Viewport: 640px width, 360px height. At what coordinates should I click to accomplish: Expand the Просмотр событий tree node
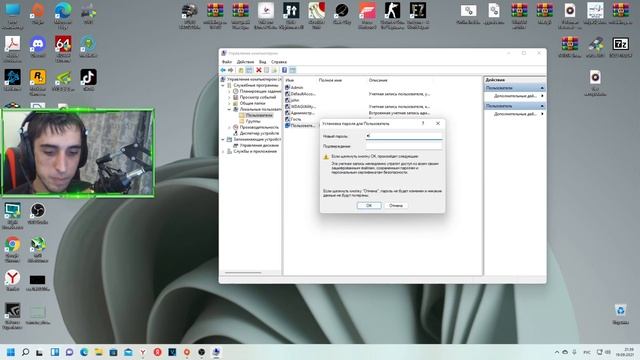pos(229,98)
